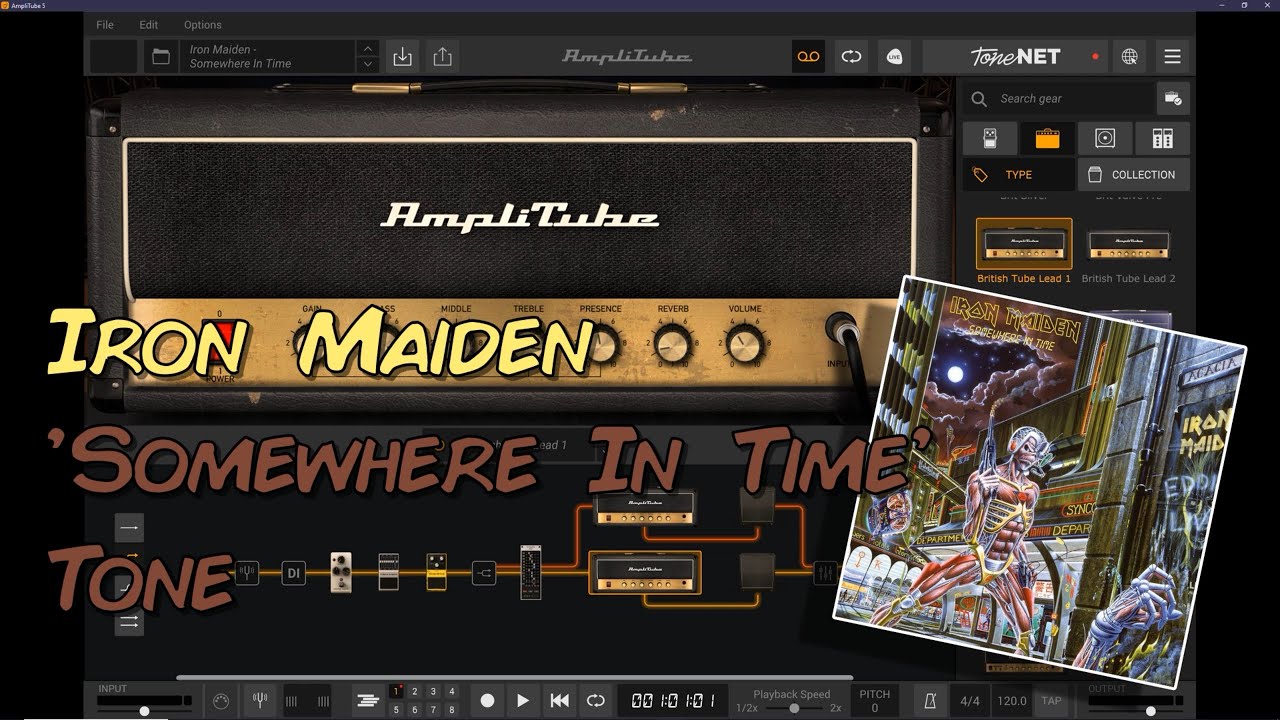Adjust the Playback Speed slider
This screenshot has width=1280, height=720.
pos(793,708)
